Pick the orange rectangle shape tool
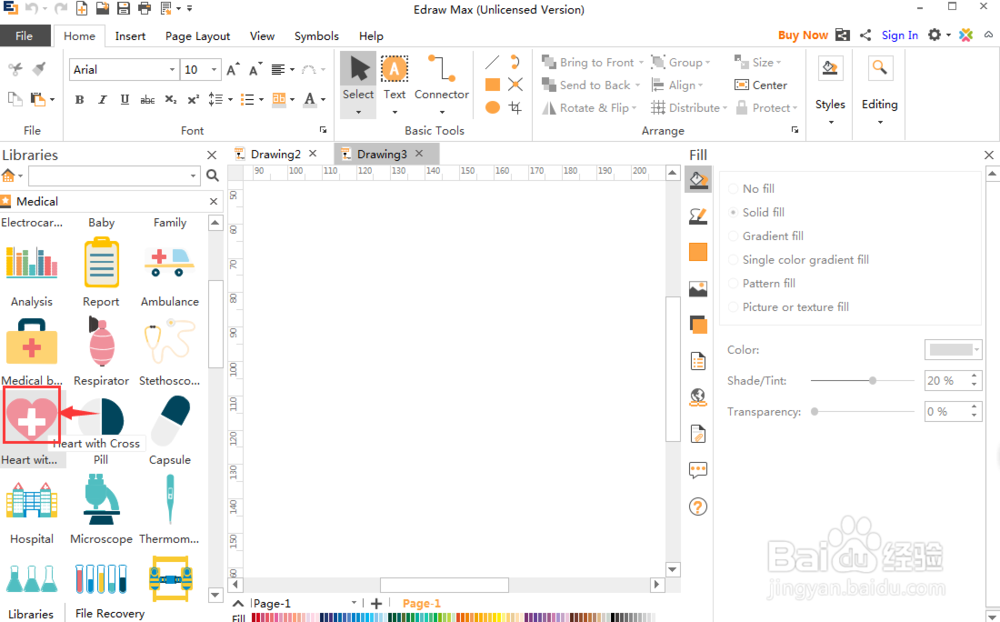This screenshot has width=1000, height=622. pyautogui.click(x=492, y=84)
